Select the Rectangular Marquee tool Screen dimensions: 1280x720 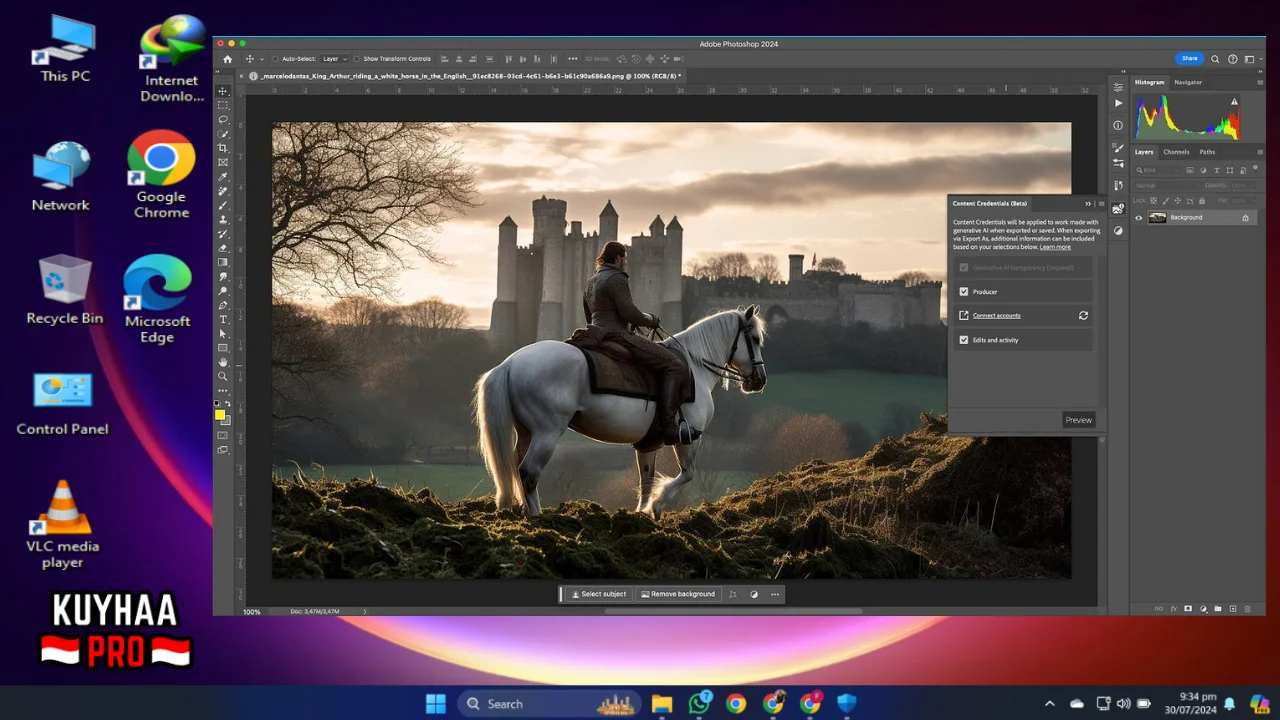point(223,105)
